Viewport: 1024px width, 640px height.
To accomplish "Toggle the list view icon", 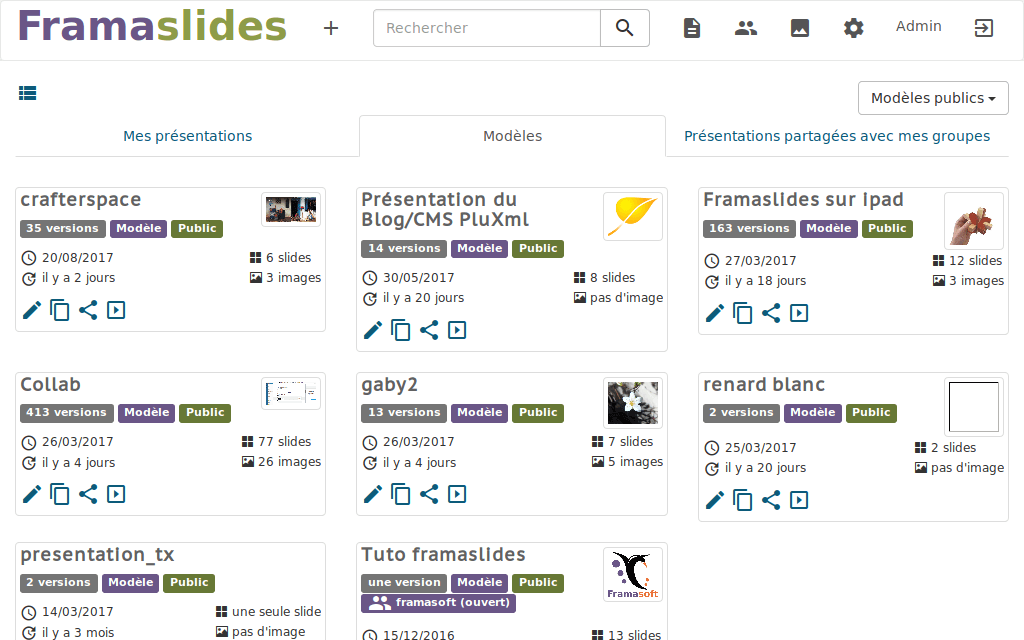I will pyautogui.click(x=28, y=93).
